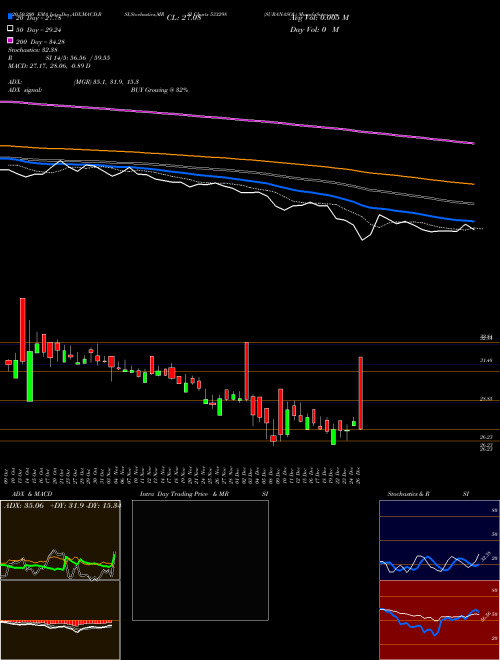Click the 'MACD: 27.17, 28.06, -0.89 D' readout
The image size is (500, 660).
coord(49,66)
